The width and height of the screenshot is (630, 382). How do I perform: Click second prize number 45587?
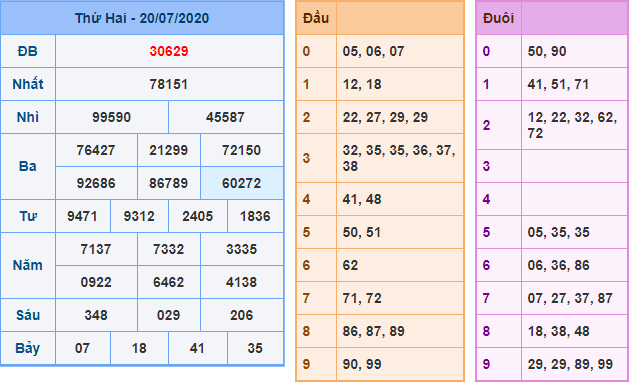pos(225,117)
